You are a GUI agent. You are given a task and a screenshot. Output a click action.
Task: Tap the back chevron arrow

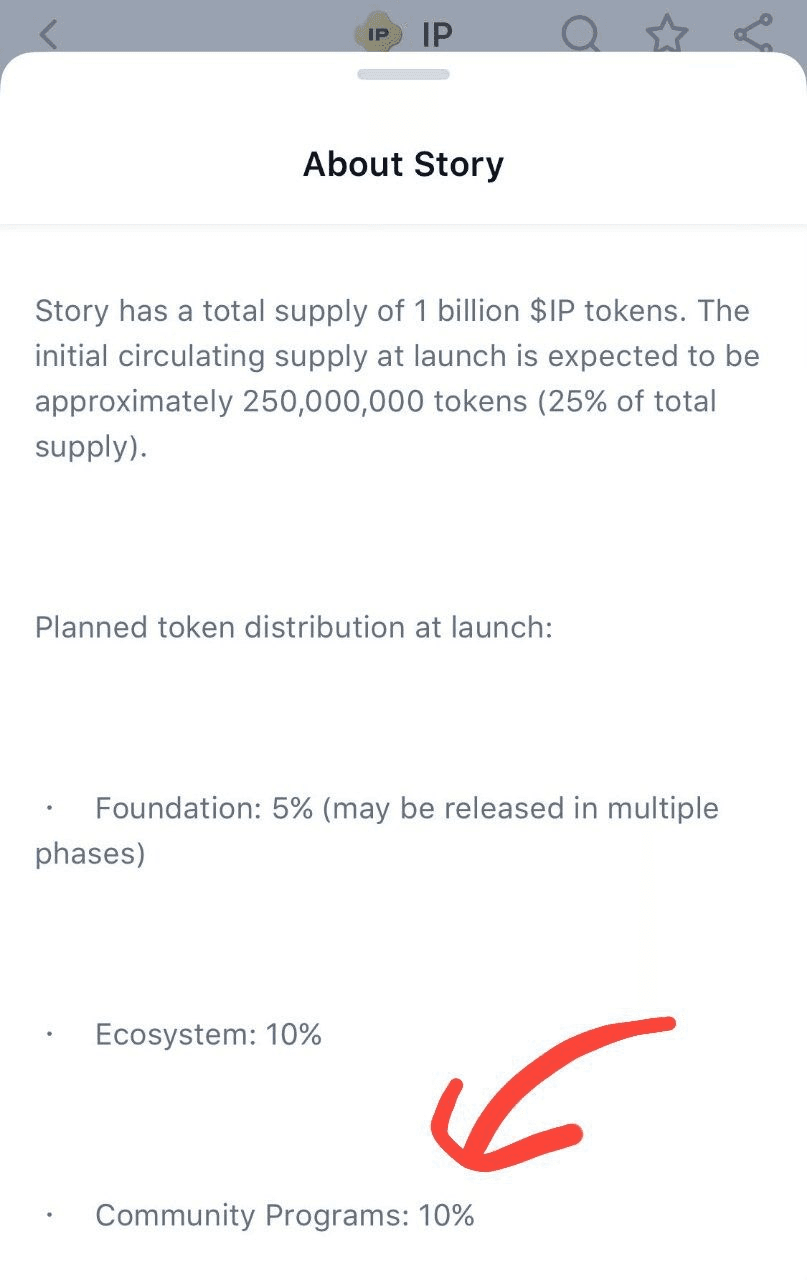click(48, 34)
